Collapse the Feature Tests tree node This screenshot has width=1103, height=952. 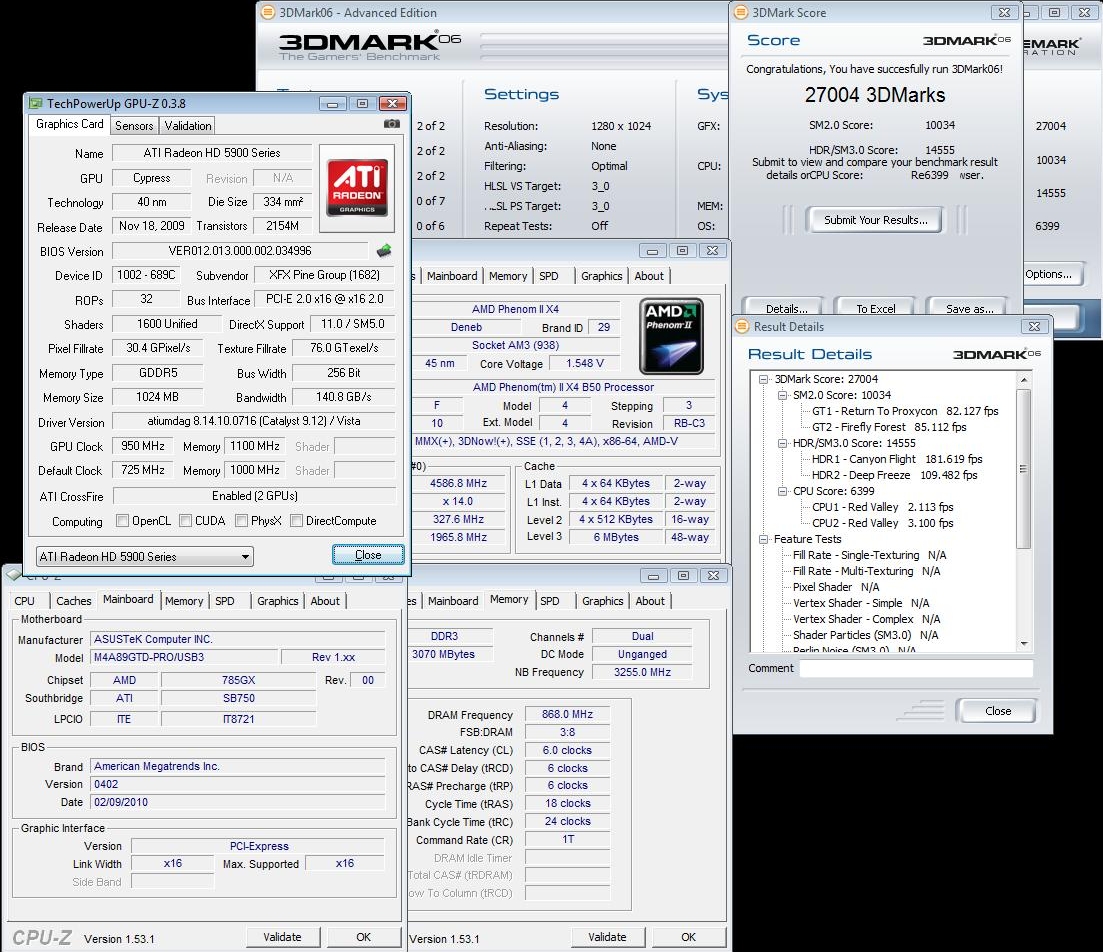coord(765,539)
